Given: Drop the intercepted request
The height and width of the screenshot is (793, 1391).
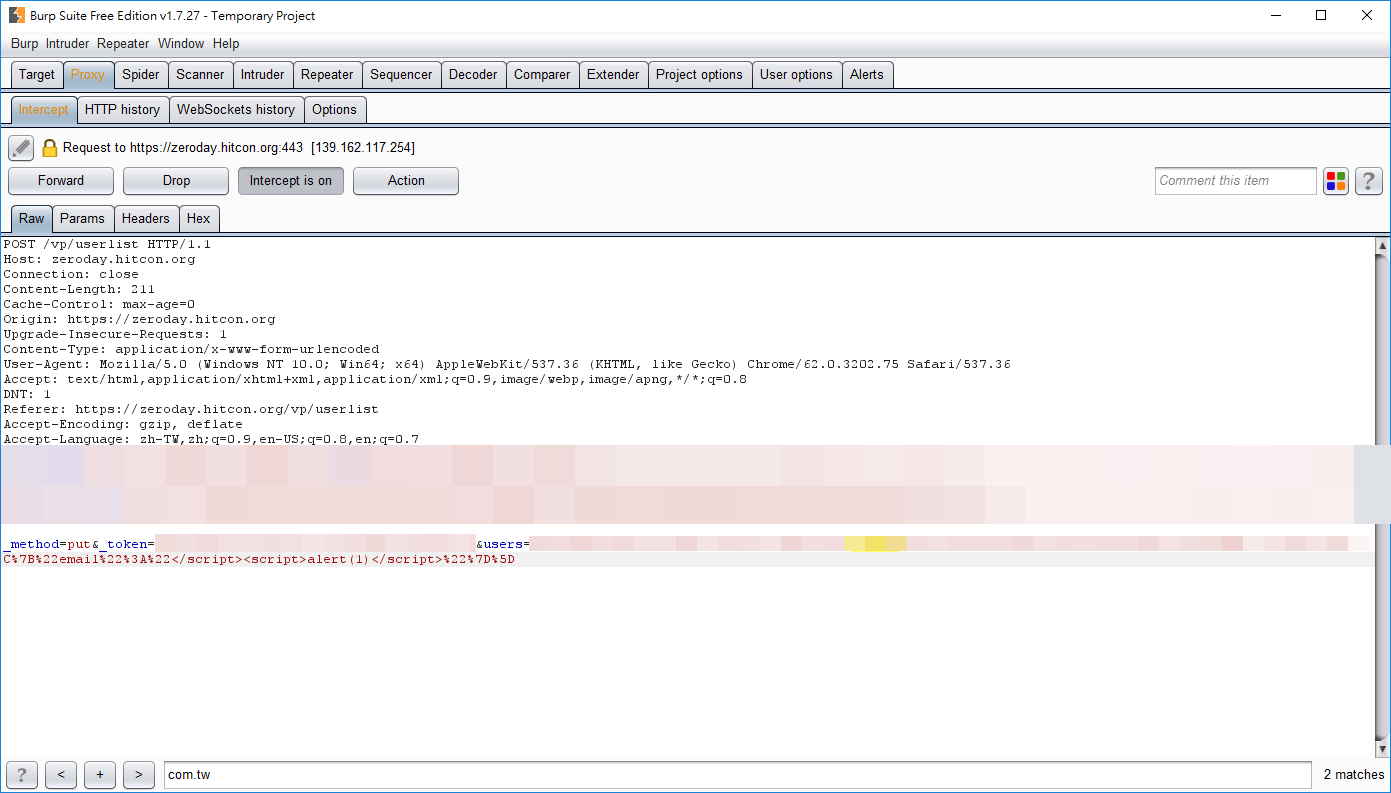Looking at the screenshot, I should [x=176, y=181].
